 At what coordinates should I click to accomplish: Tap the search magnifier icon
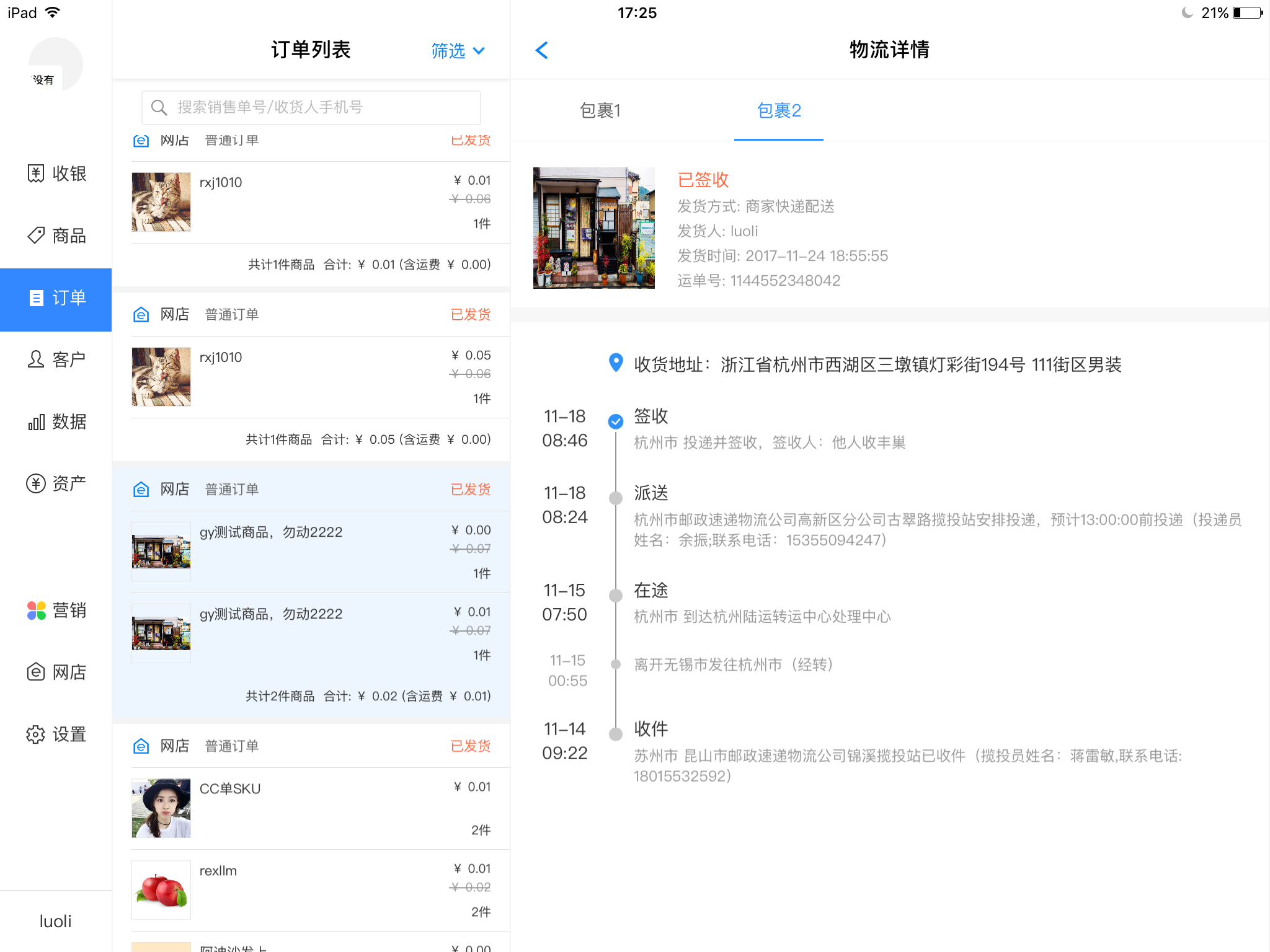[x=159, y=108]
